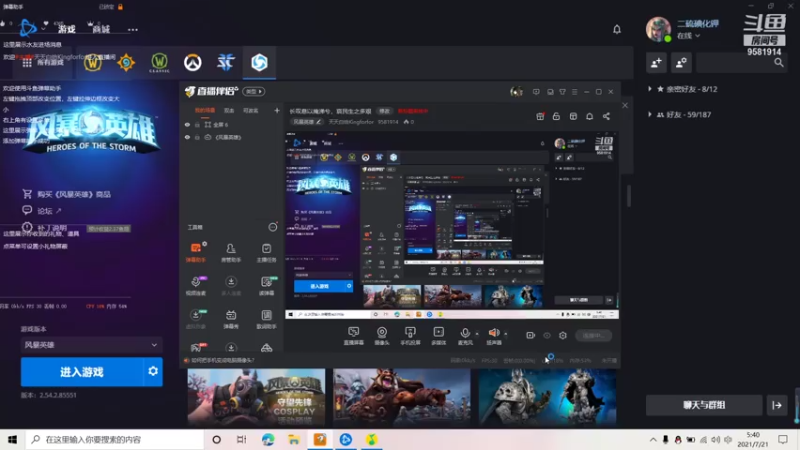Viewport: 800px width, 450px height.
Task: Toggle the 已锁定 lock on danmaku overlay
Action: 120,7
